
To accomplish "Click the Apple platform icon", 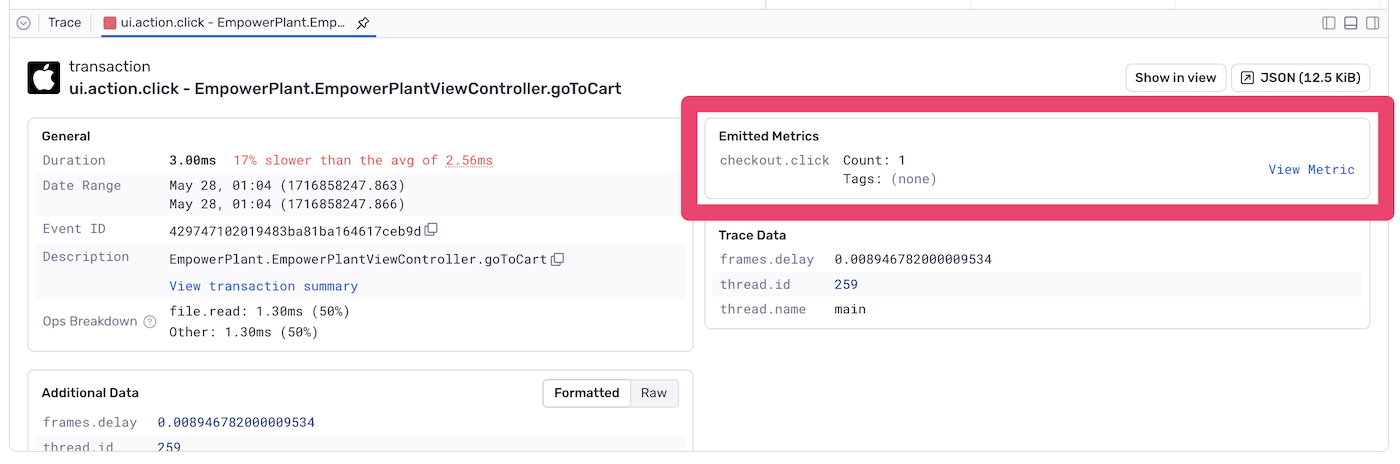I will tap(44, 78).
